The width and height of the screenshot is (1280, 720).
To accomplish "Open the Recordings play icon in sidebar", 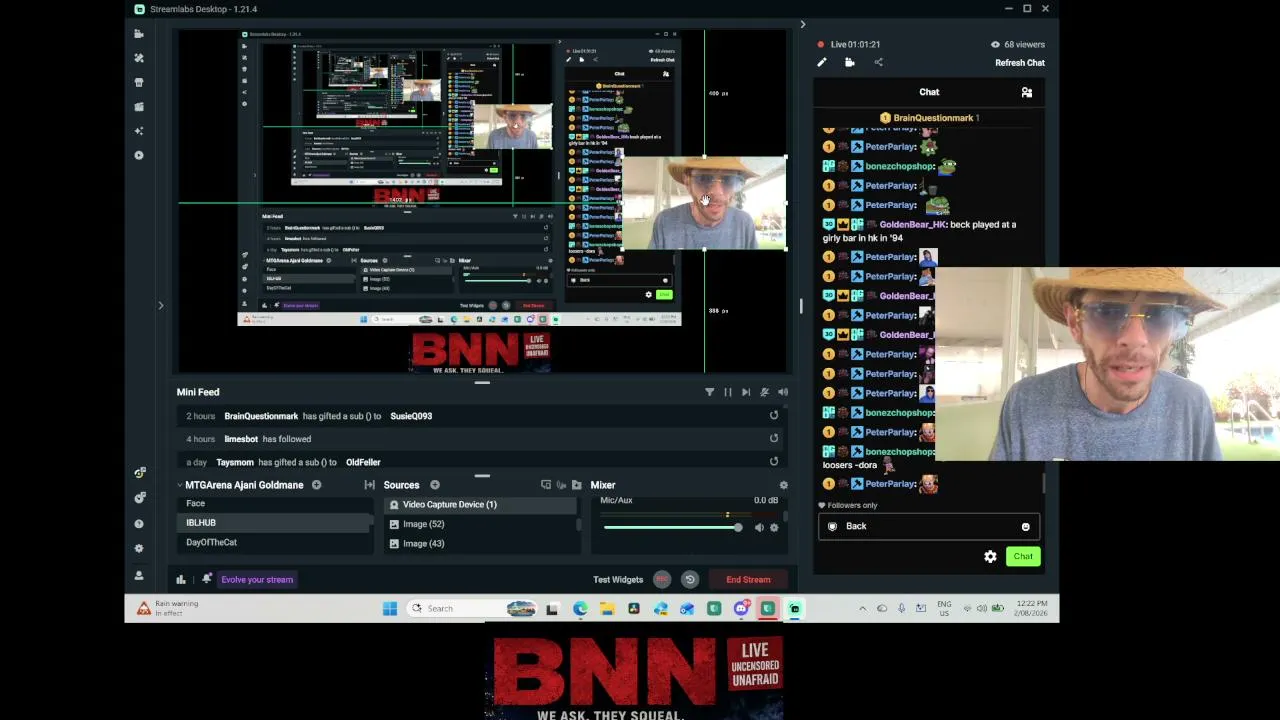I will [139, 155].
